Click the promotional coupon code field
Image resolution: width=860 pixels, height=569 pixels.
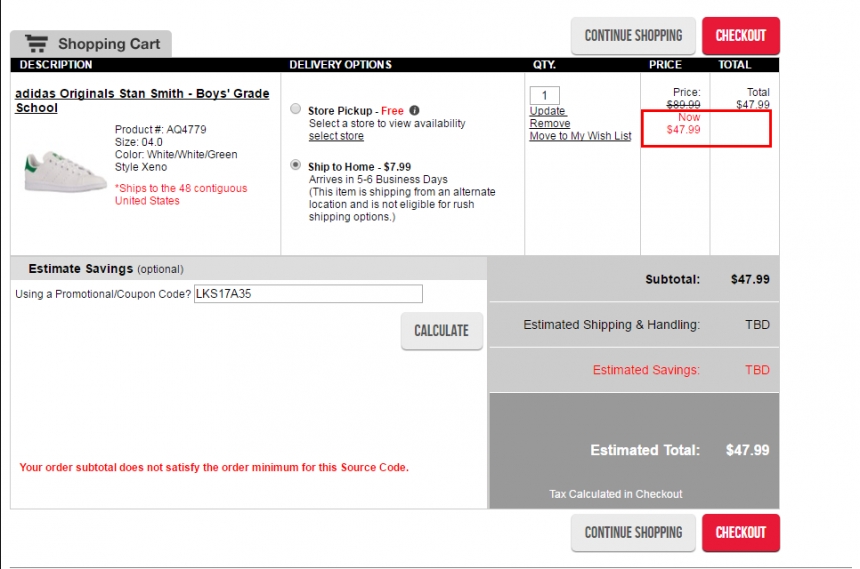click(308, 294)
